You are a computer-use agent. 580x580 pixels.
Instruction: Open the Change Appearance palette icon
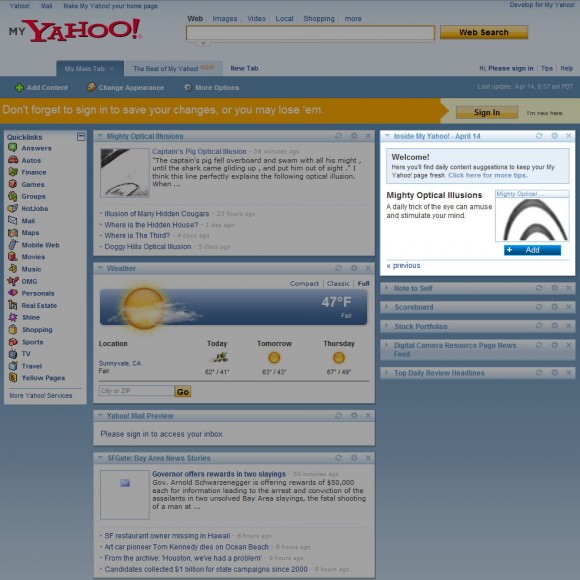91,87
